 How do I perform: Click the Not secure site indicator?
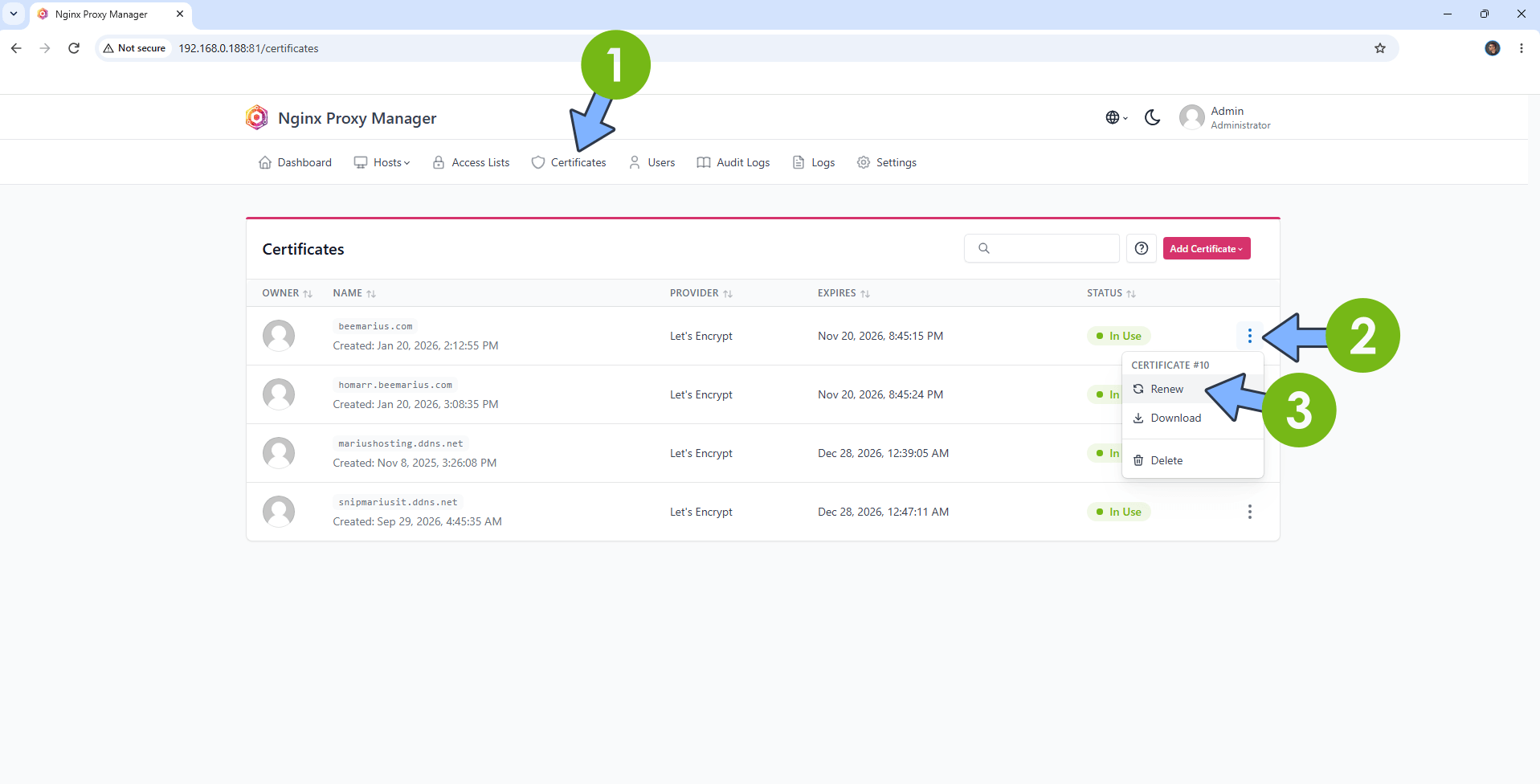point(134,48)
